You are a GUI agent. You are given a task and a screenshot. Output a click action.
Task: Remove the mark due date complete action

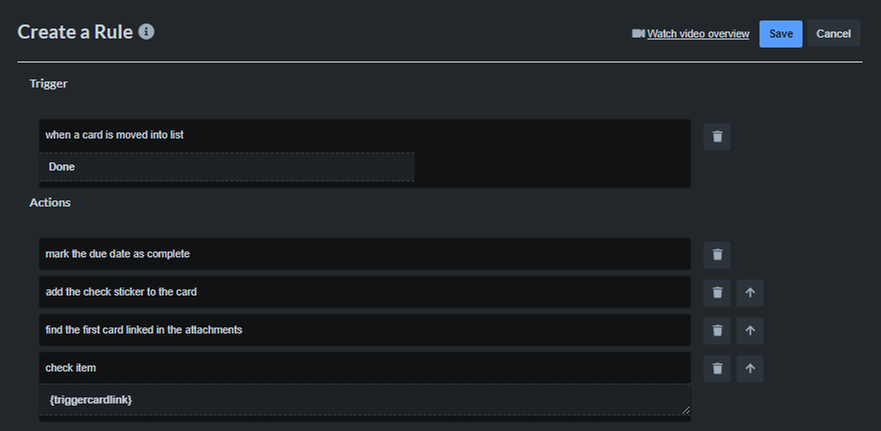pyautogui.click(x=717, y=255)
